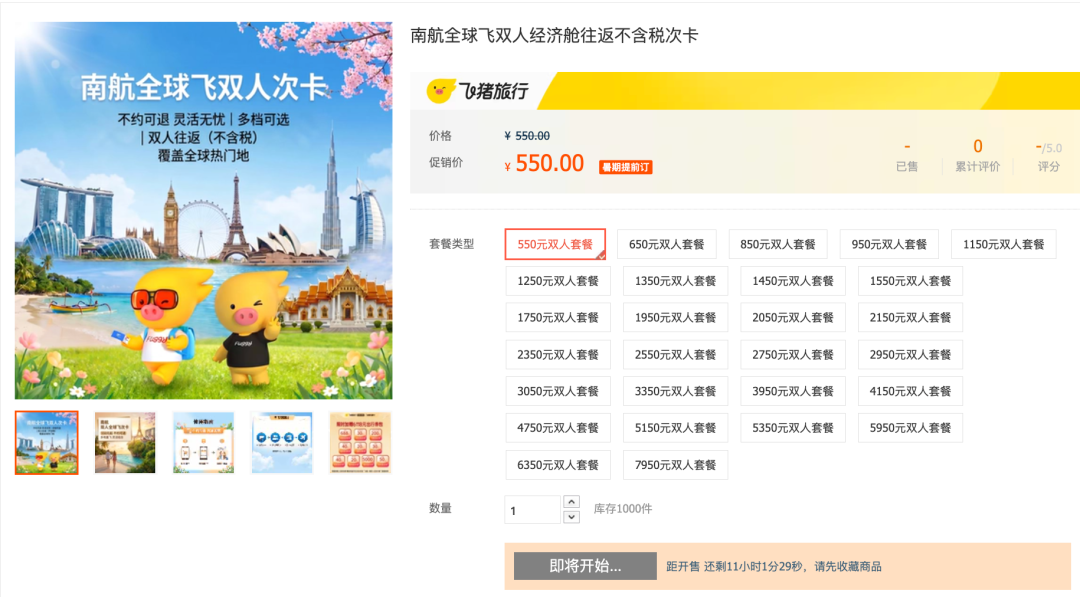1080x597 pixels.
Task: Pick the 1150元双人套餐 option
Action: coord(1004,244)
